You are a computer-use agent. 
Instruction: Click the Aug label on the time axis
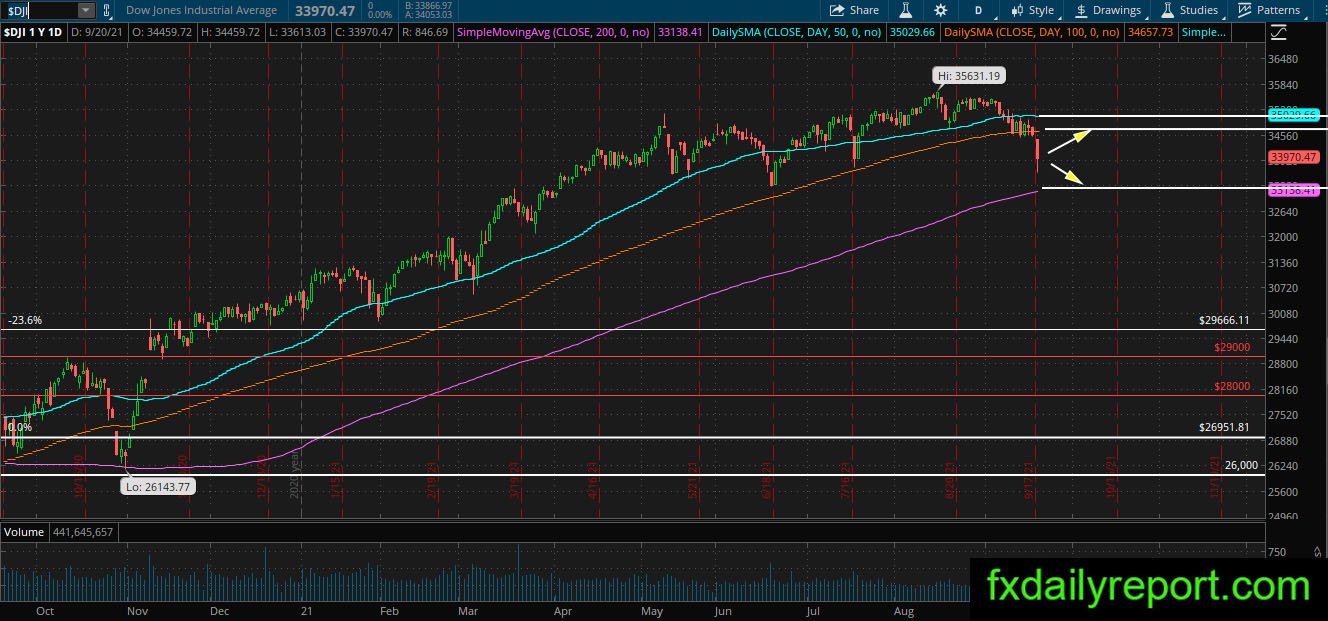(903, 609)
